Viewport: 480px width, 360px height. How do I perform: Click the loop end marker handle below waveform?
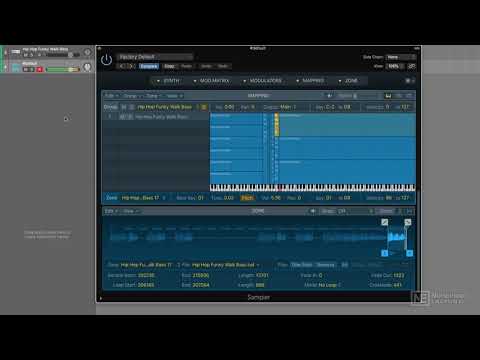pos(410,253)
